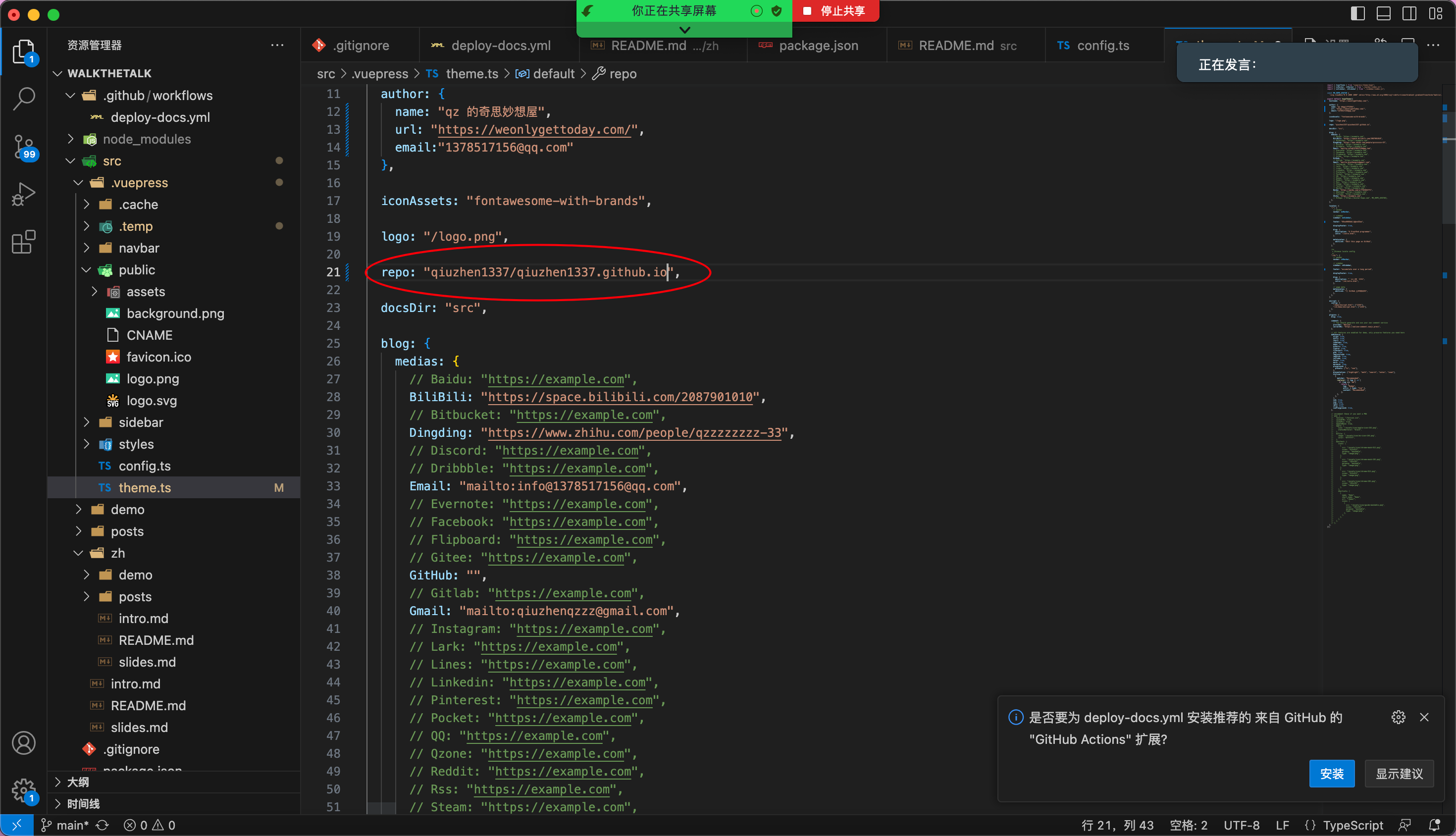The image size is (1456, 836).
Task: Click the zhihu URL link on line 30
Action: pos(634,433)
